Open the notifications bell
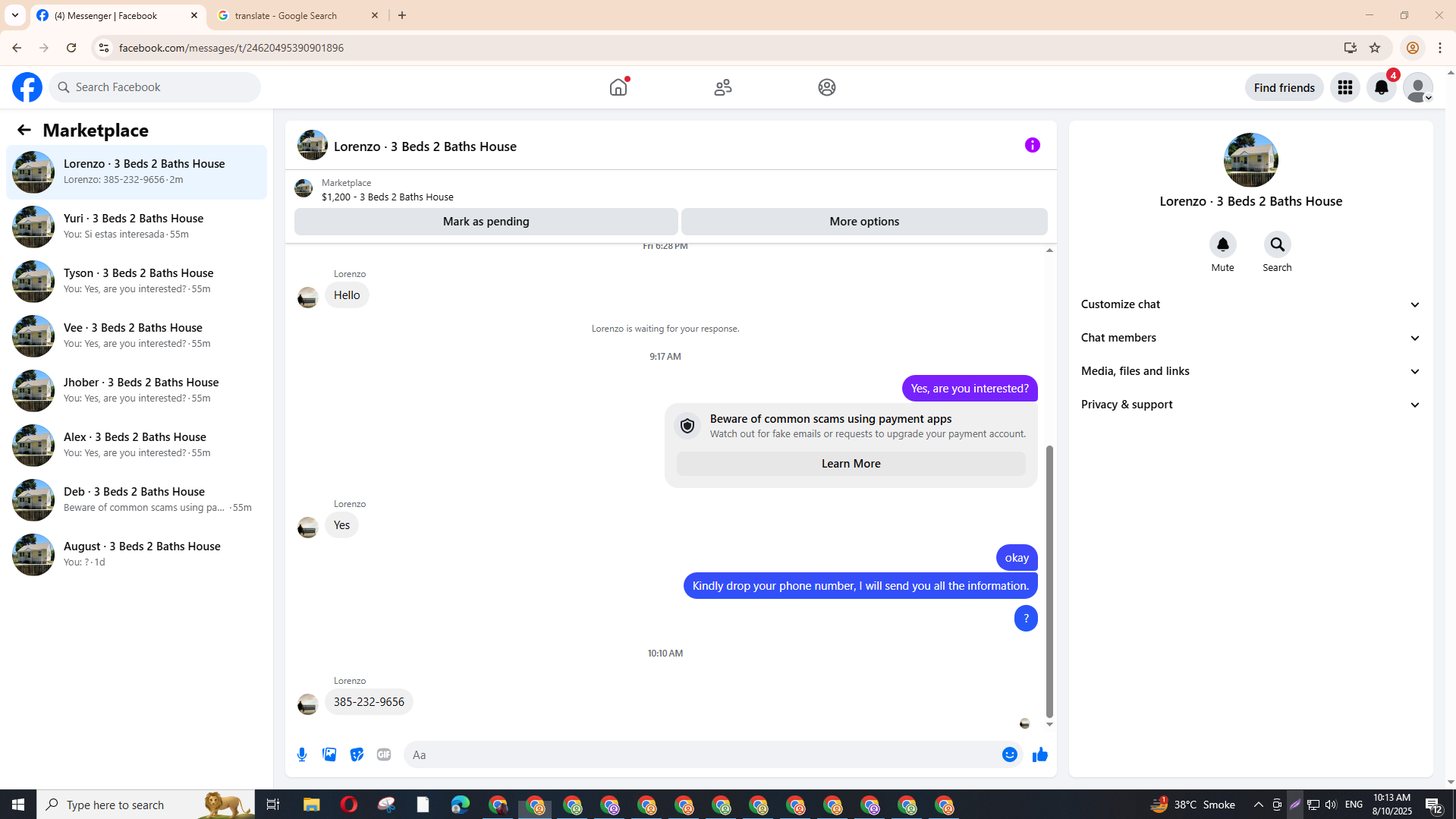1456x819 pixels. tap(1382, 87)
